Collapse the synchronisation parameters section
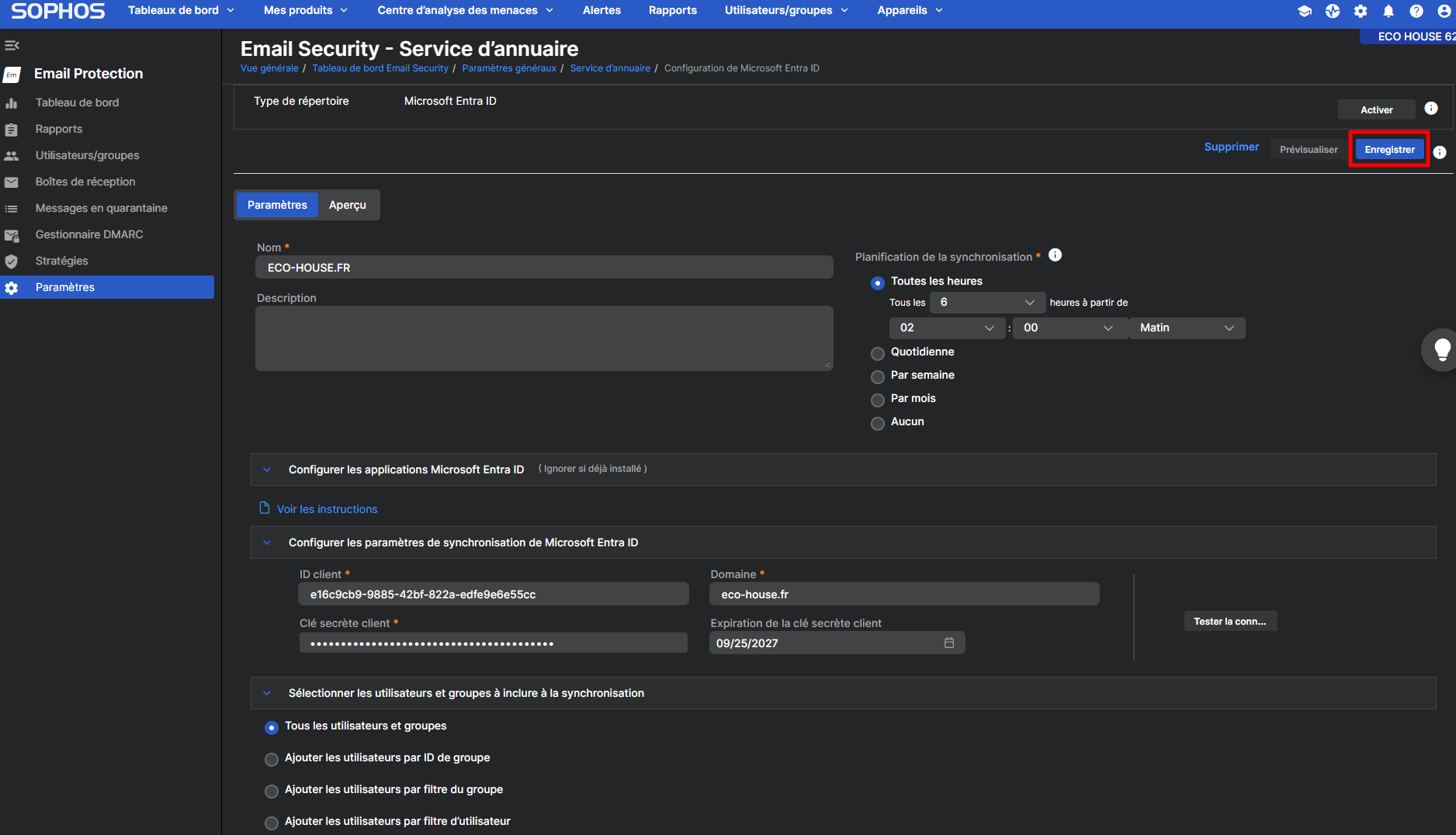This screenshot has height=835, width=1456. tap(267, 542)
